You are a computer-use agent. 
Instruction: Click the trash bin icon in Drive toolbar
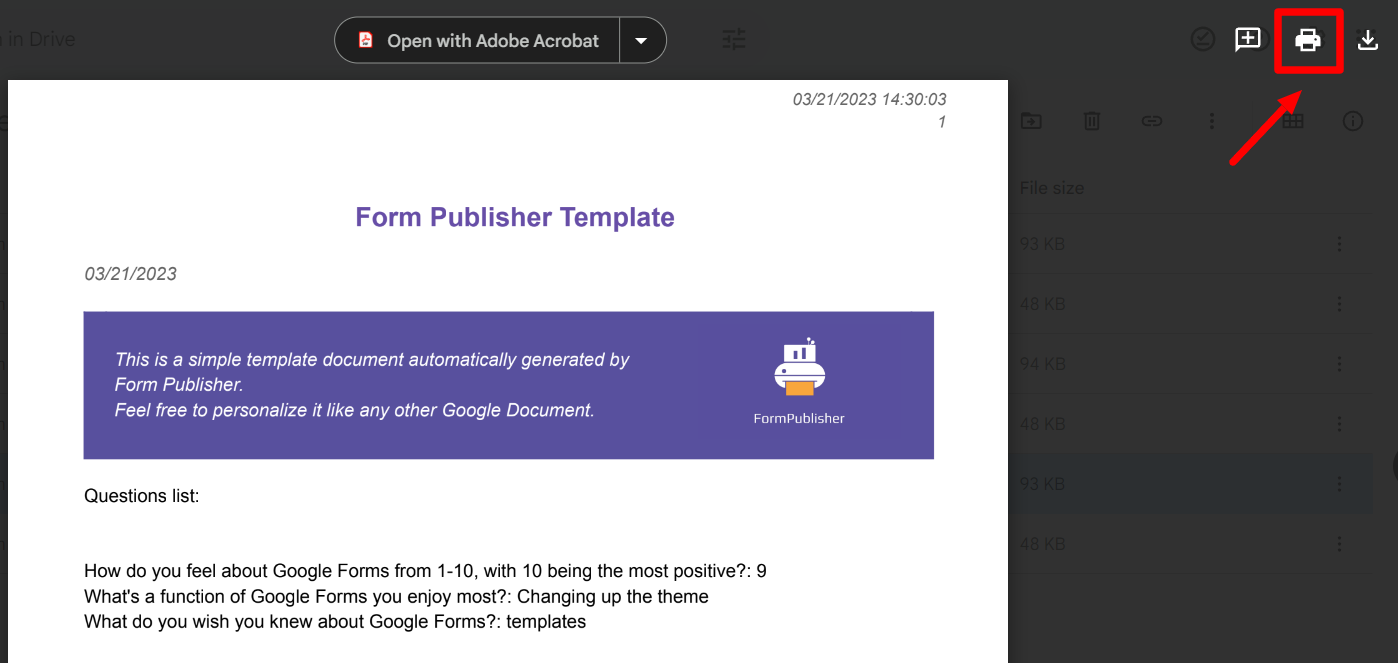point(1092,121)
